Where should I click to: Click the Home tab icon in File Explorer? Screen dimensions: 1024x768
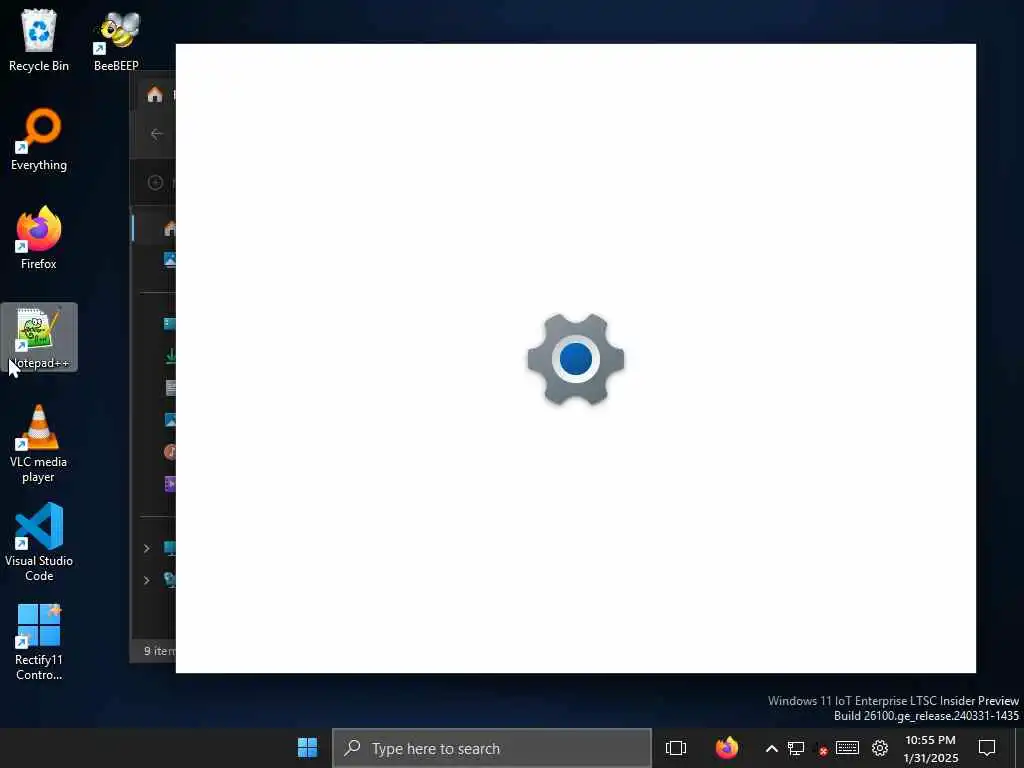point(155,95)
